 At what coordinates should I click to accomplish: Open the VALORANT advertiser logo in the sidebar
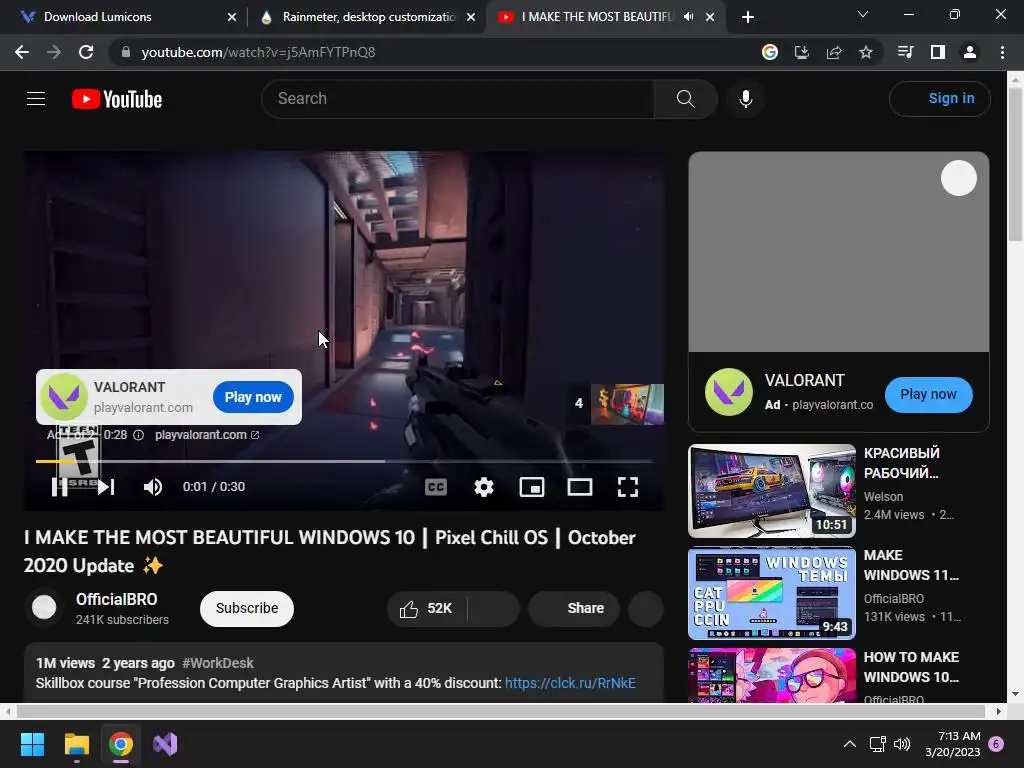(729, 392)
